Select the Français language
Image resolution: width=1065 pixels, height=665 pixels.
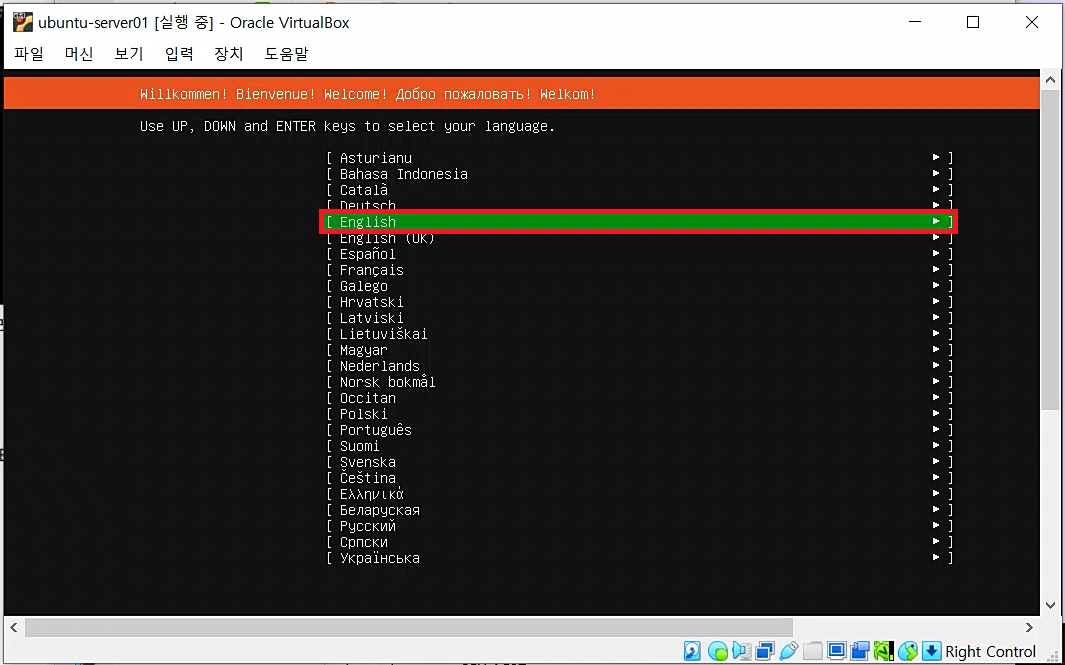[x=638, y=270]
